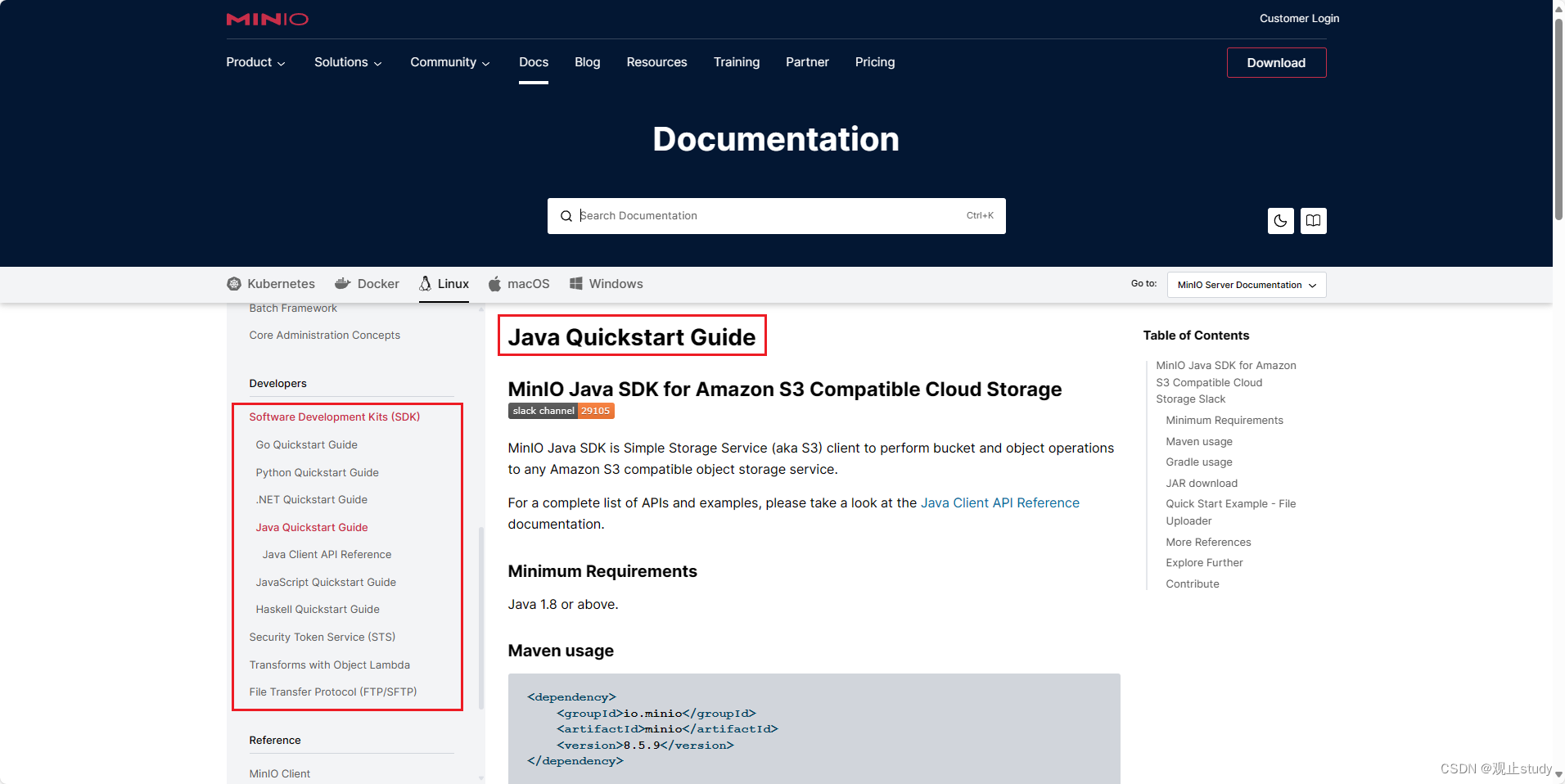Switch to the macOS platform tab
This screenshot has width=1565, height=784.
[x=519, y=284]
